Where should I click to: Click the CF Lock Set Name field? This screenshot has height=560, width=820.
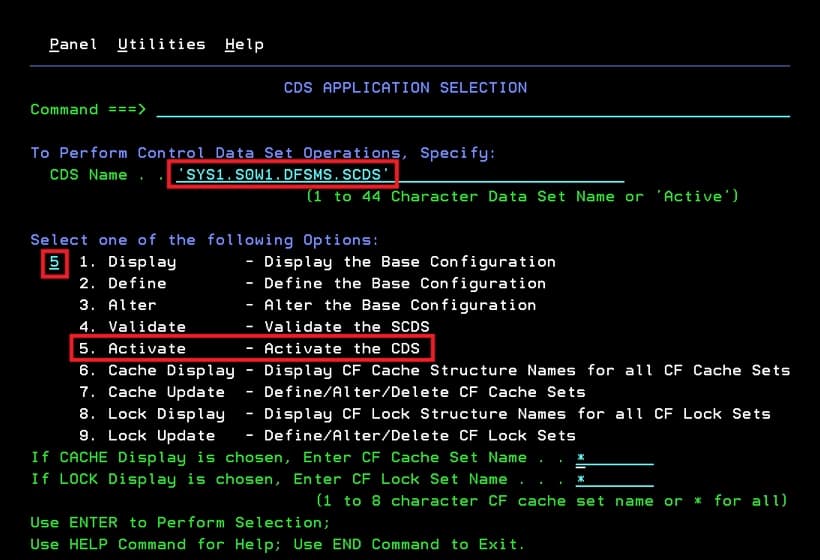click(614, 480)
